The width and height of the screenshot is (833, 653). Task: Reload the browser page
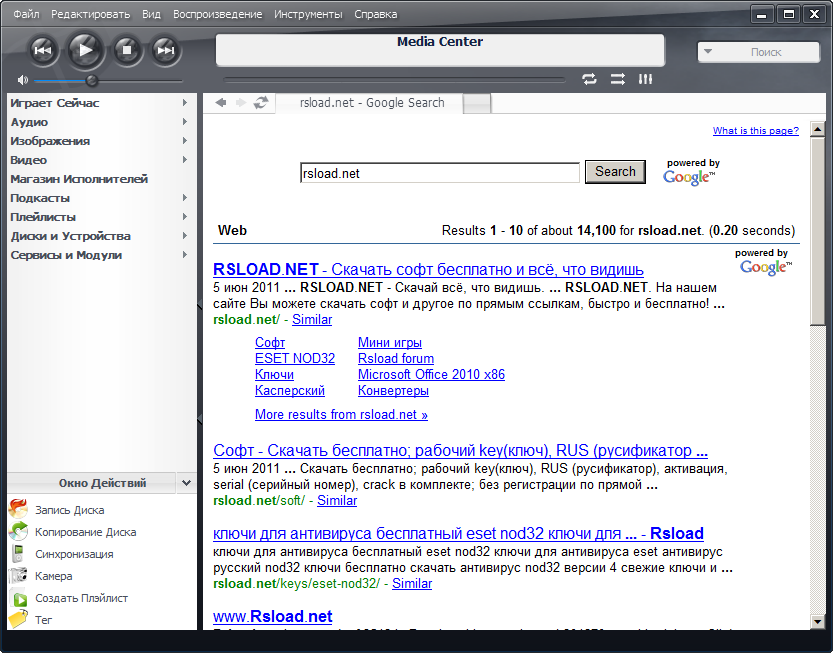pos(261,103)
